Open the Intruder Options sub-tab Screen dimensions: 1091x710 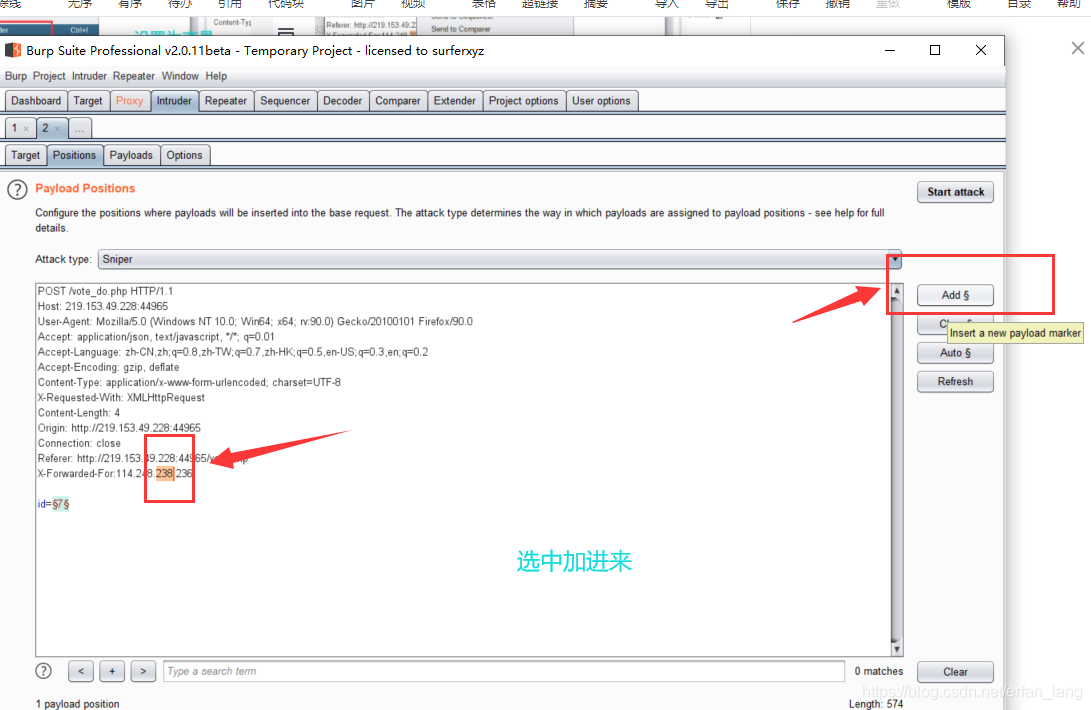184,155
